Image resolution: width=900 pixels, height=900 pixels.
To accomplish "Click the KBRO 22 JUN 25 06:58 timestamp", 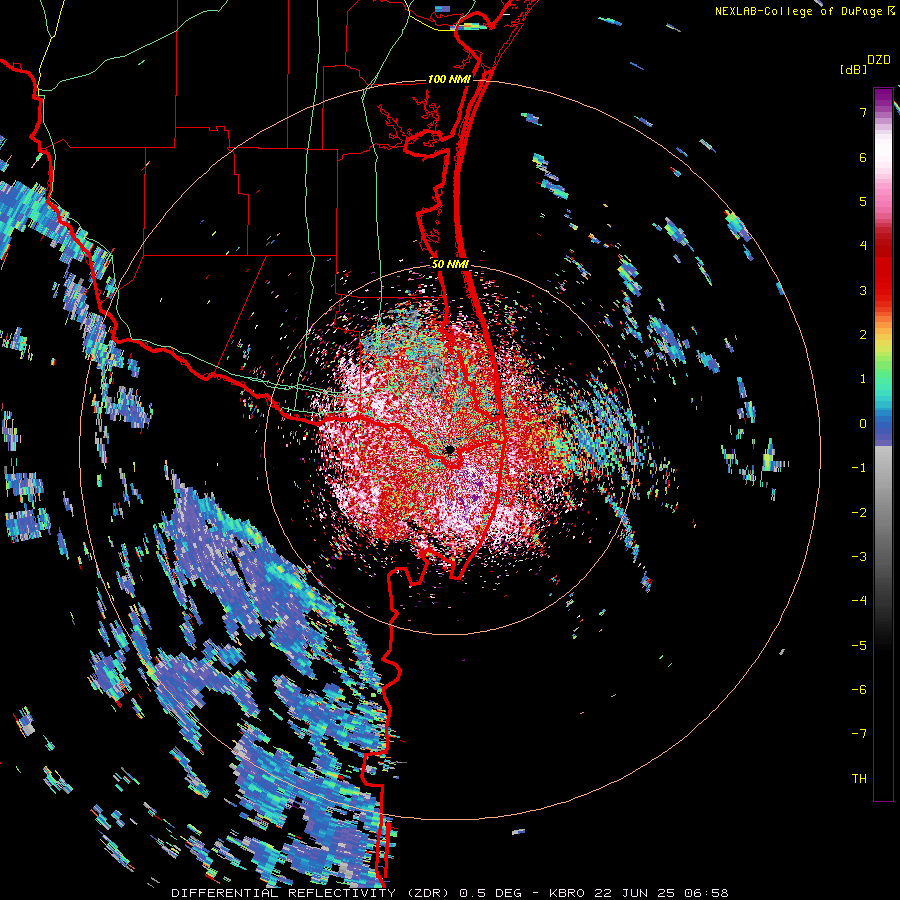I will point(638,893).
